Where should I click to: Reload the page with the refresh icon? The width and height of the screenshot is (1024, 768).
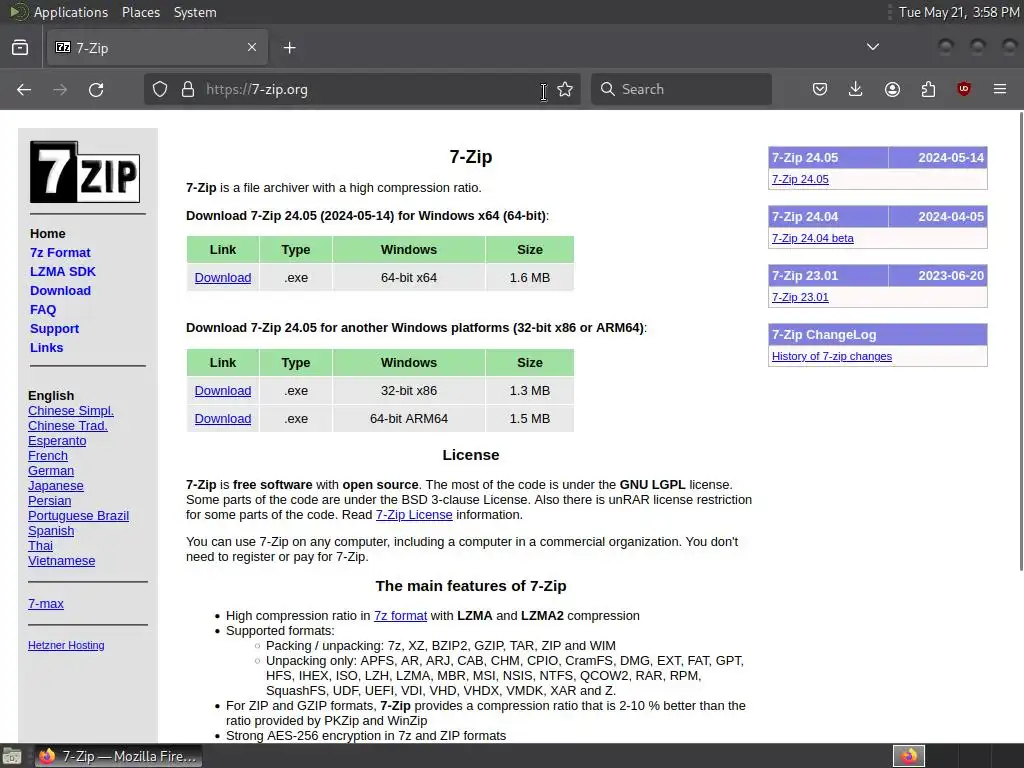[x=96, y=89]
